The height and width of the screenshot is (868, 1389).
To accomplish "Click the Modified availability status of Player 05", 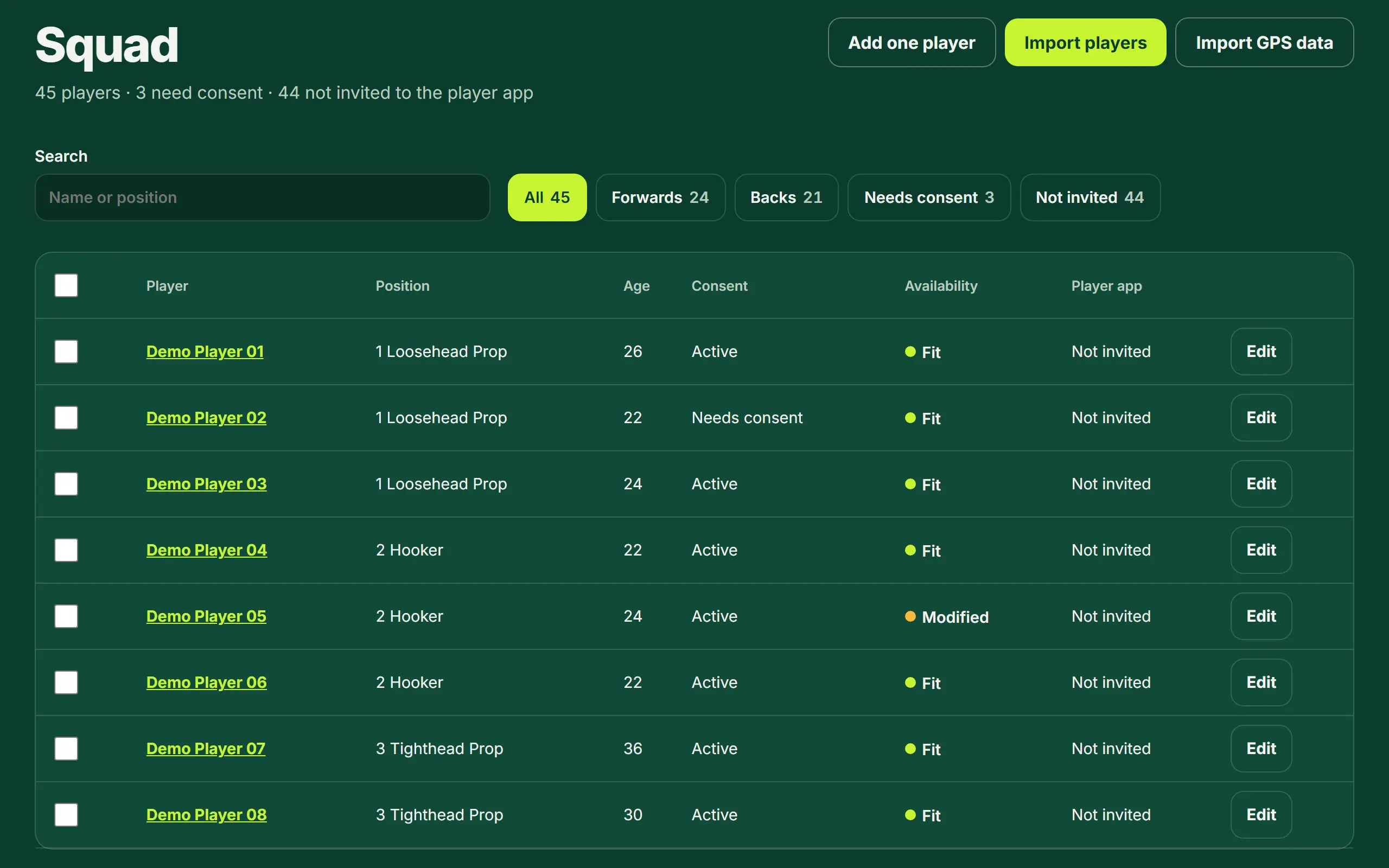I will click(946, 617).
